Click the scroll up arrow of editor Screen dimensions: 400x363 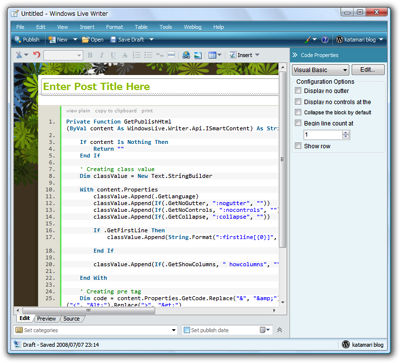[283, 67]
